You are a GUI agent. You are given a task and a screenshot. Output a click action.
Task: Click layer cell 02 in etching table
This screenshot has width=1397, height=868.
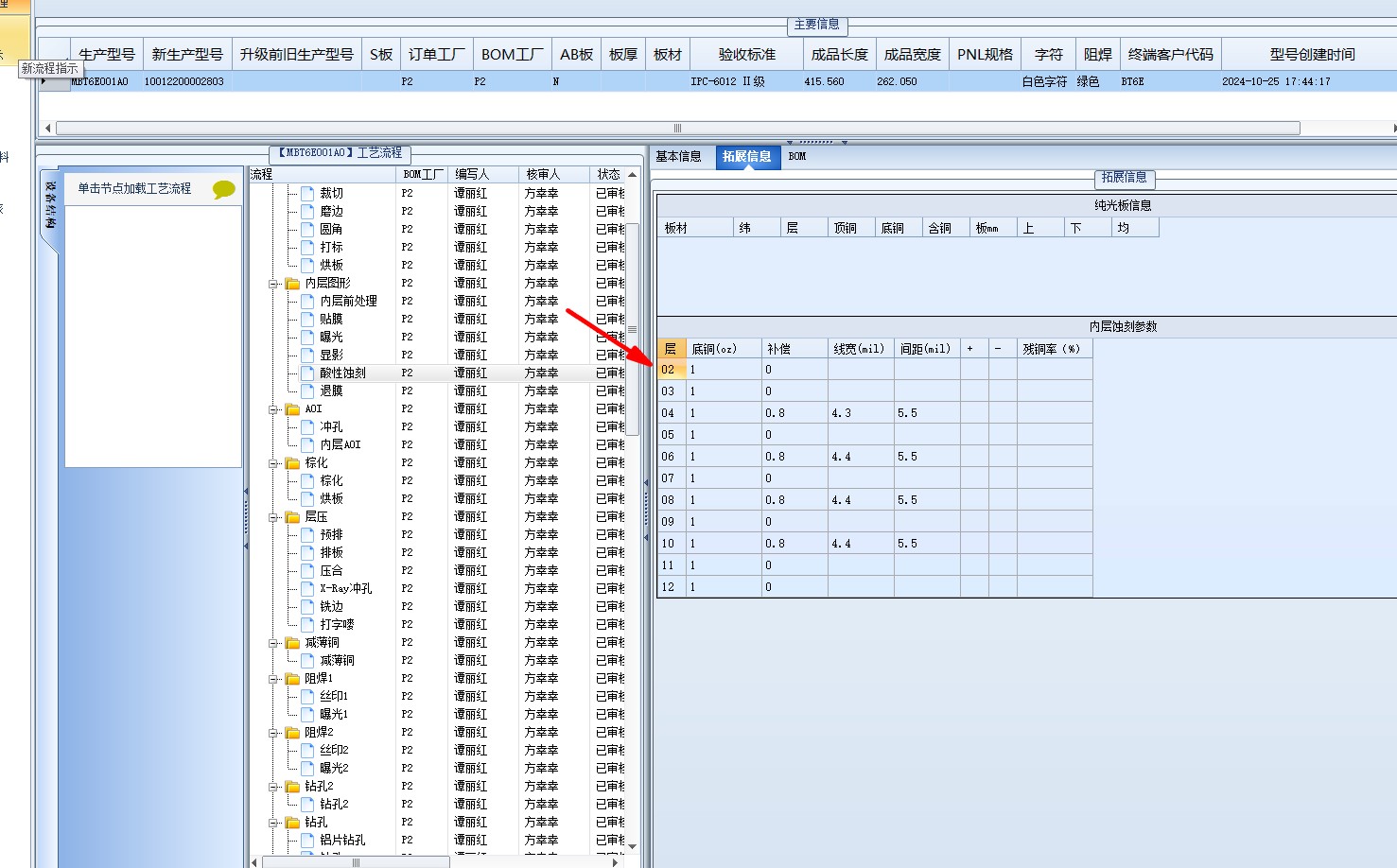tap(672, 370)
